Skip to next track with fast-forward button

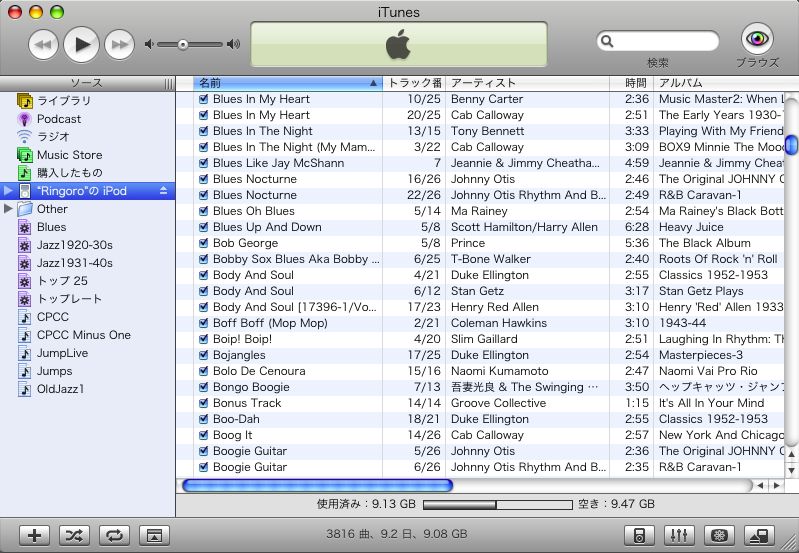pos(119,44)
